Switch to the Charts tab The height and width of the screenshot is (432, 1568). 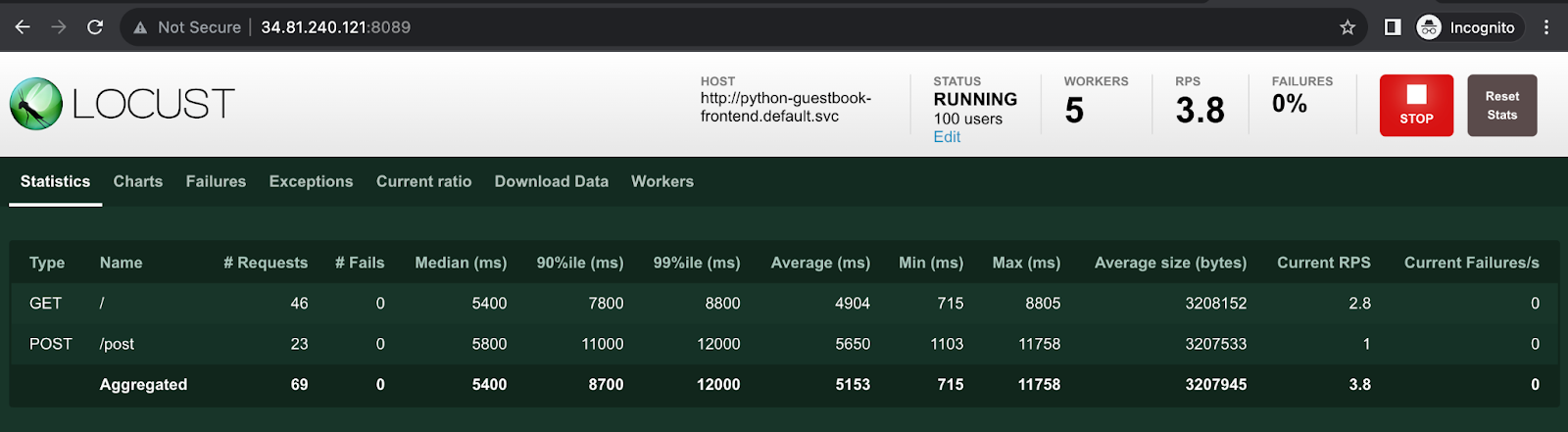click(138, 181)
